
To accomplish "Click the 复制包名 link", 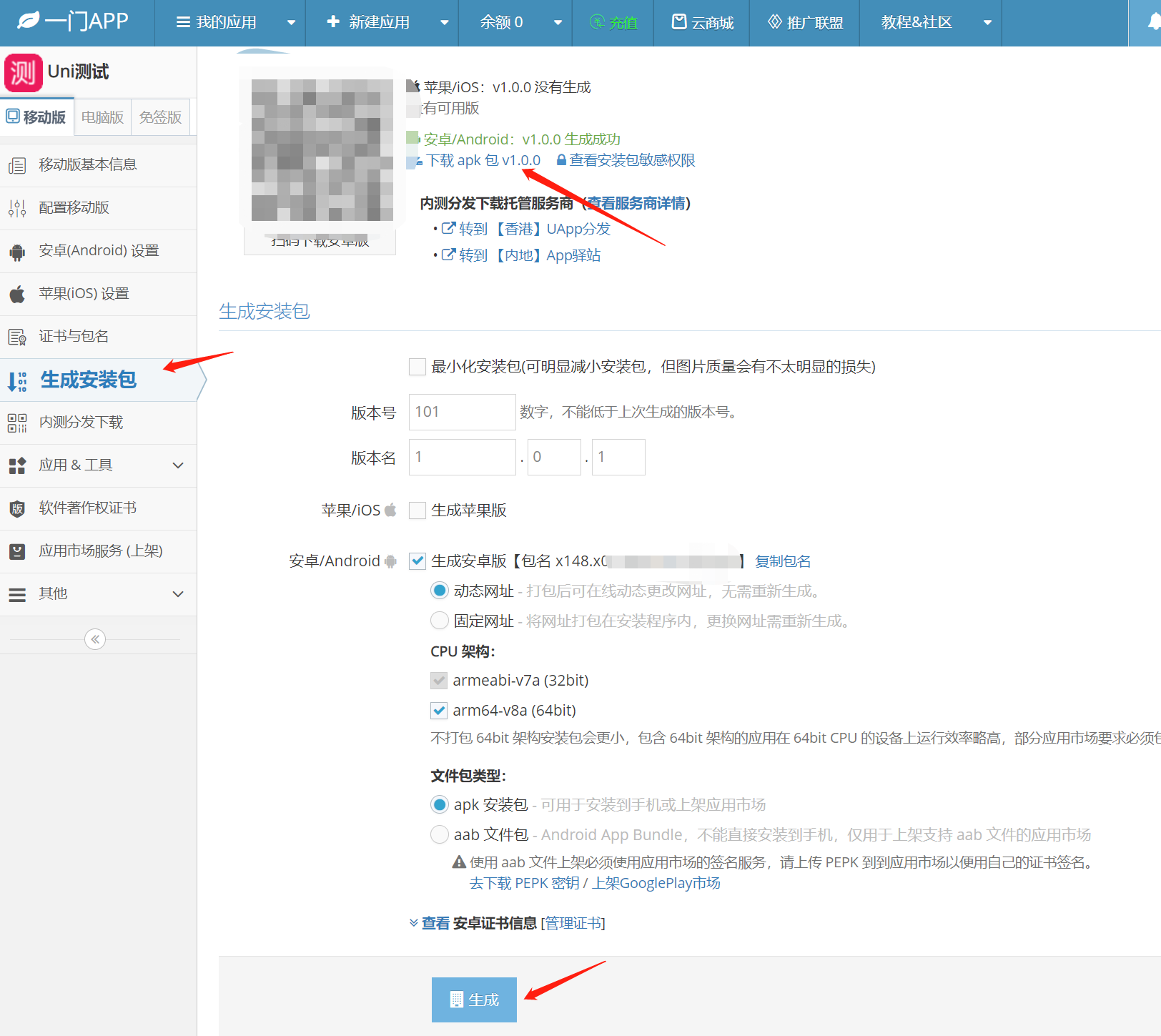I will [783, 561].
